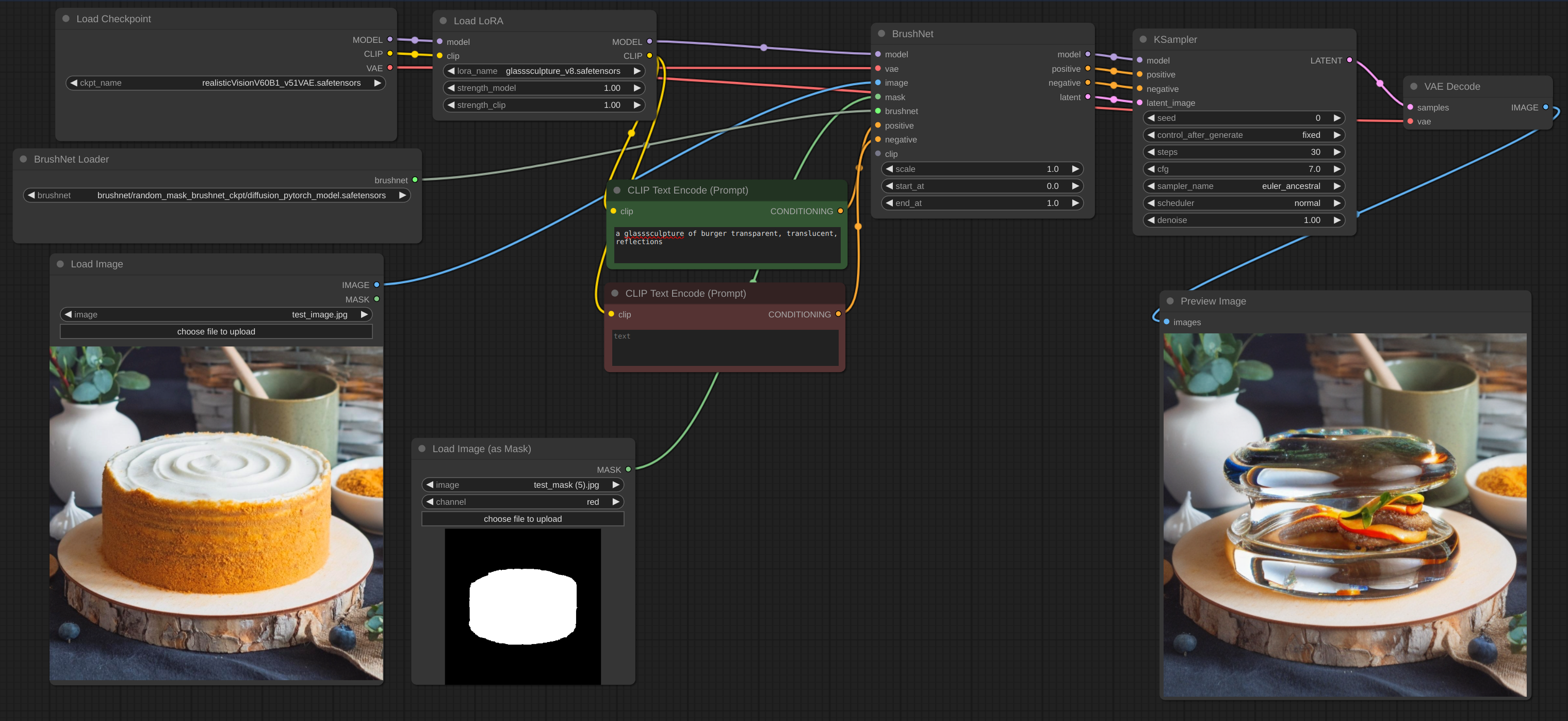Increase the cfg value with its right arrow
The width and height of the screenshot is (1568, 721).
pyautogui.click(x=1337, y=169)
